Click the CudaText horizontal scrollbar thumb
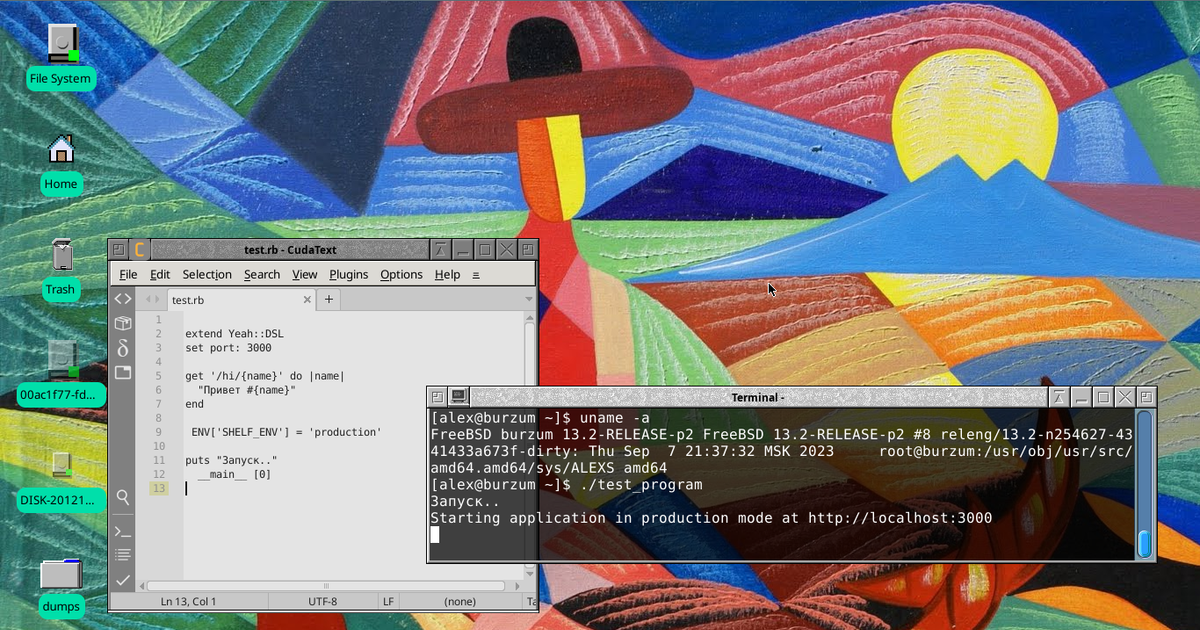 [326, 586]
